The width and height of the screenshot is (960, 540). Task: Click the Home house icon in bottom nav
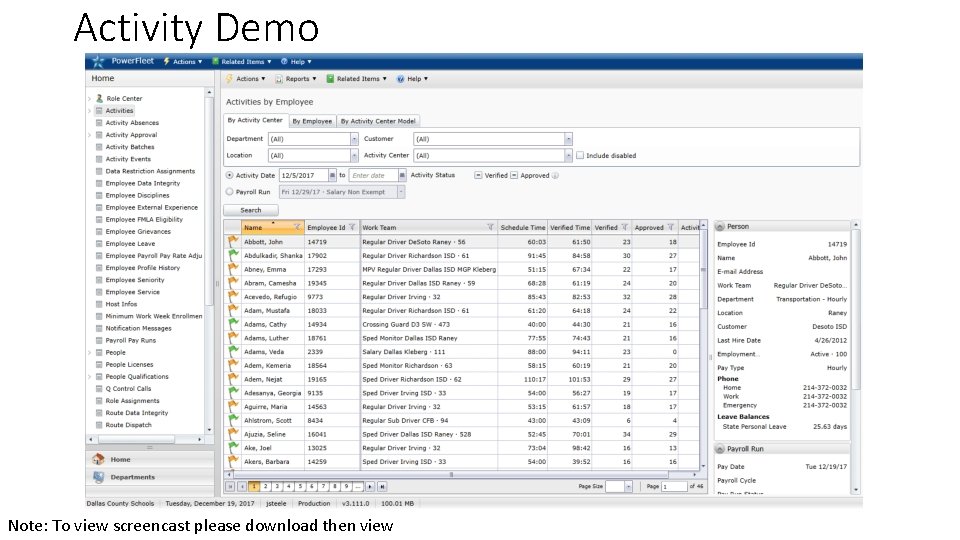pyautogui.click(x=98, y=459)
